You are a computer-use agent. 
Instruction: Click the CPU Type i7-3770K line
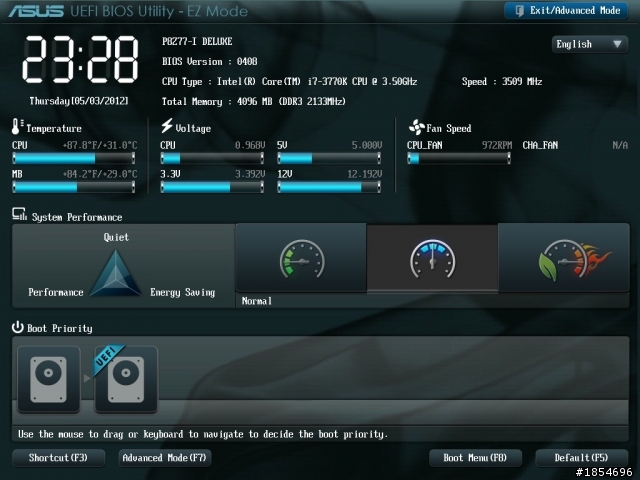pyautogui.click(x=289, y=82)
